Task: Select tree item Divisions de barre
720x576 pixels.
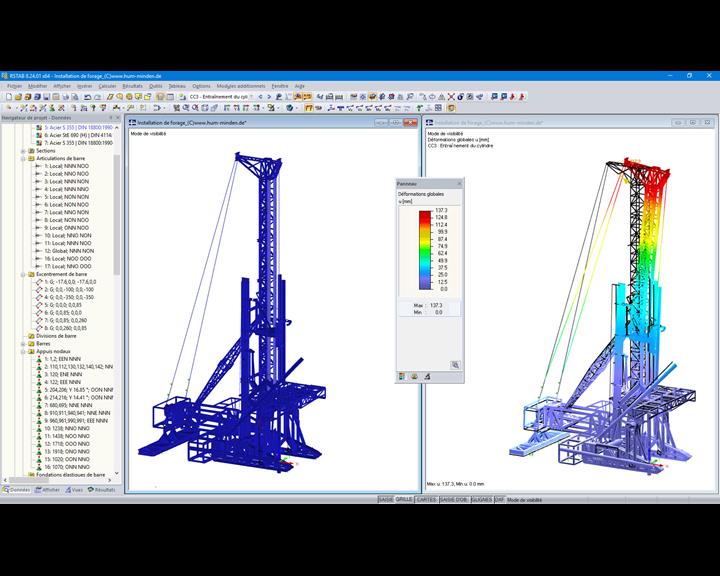Action: (x=56, y=336)
